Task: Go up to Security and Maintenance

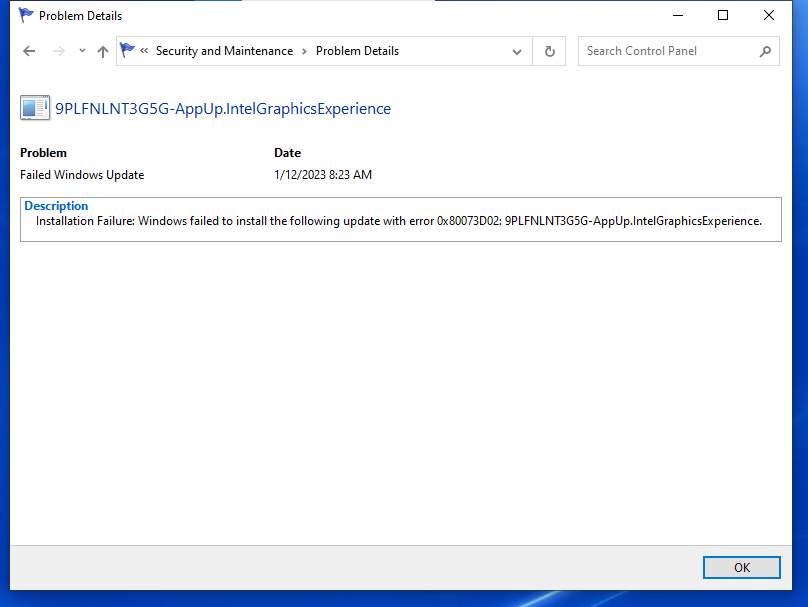Action: 103,51
